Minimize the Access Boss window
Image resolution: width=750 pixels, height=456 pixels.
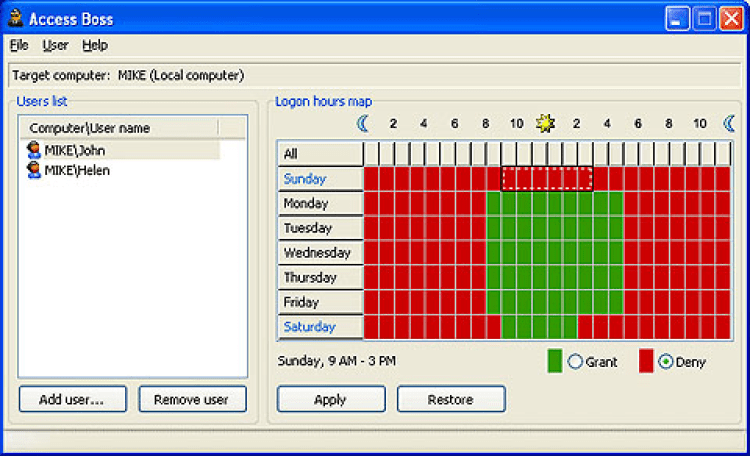click(x=677, y=19)
